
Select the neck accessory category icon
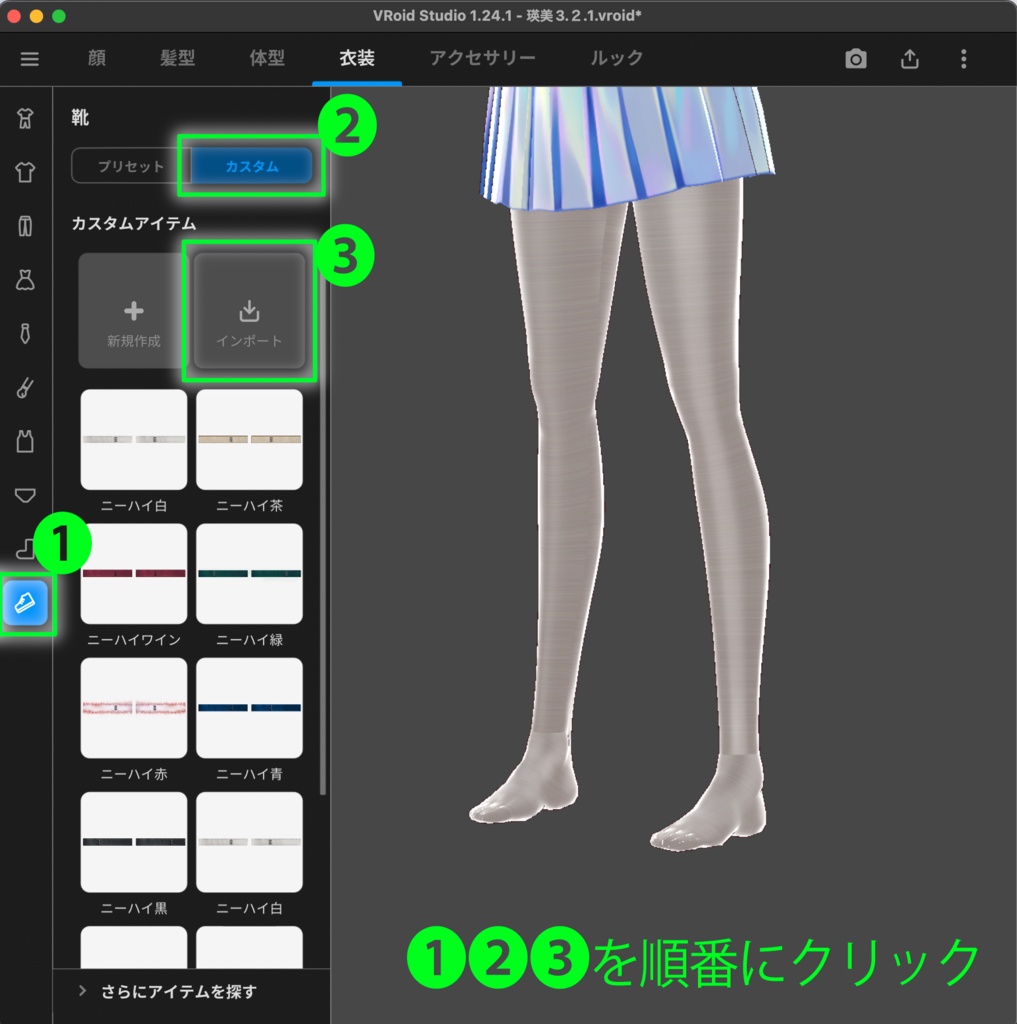click(25, 388)
